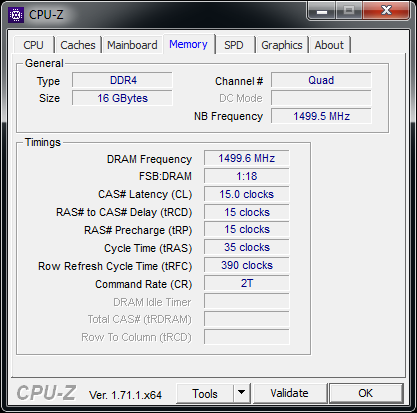Click the 'CAS# Latency (CL)' label

[145, 194]
